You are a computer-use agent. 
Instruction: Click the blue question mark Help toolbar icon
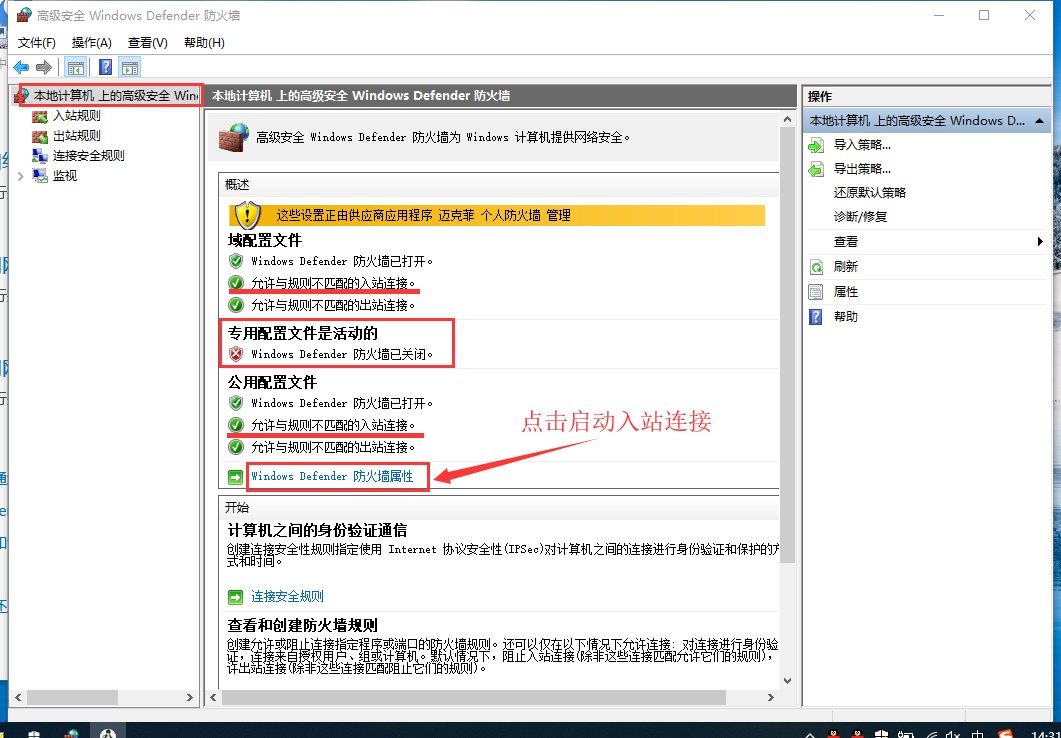click(x=106, y=67)
